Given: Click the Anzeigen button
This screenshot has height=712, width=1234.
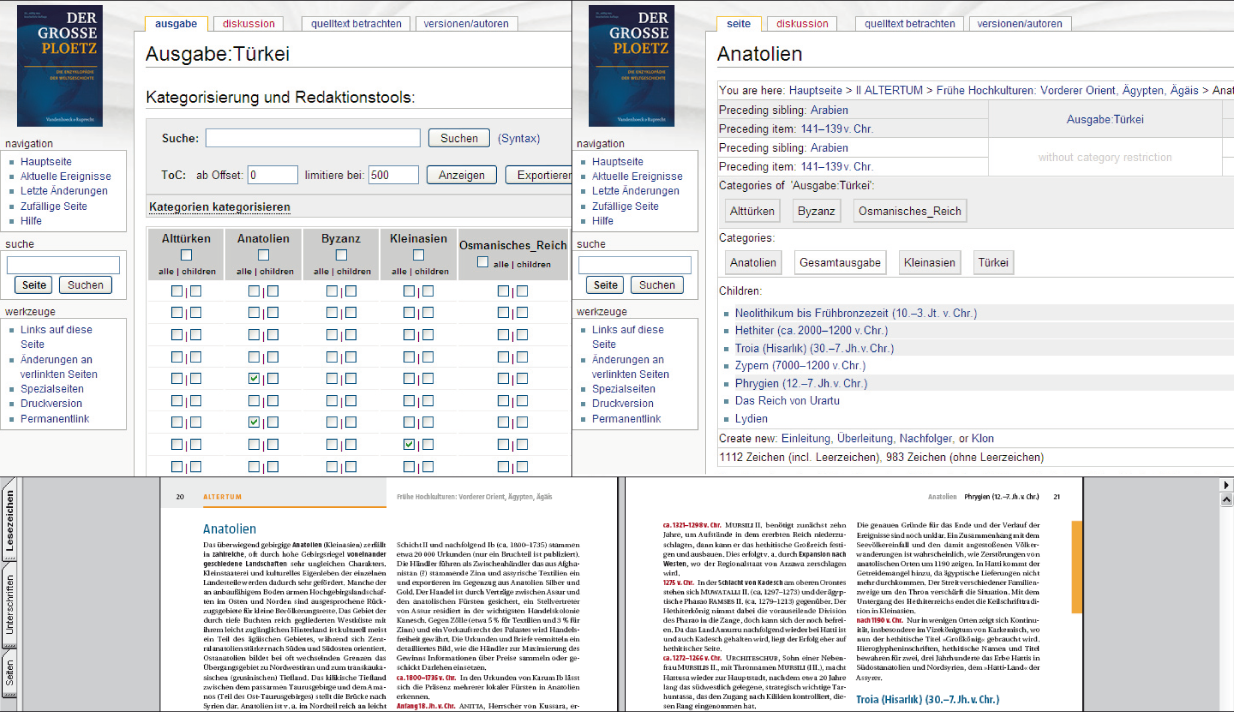Looking at the screenshot, I should pos(462,175).
